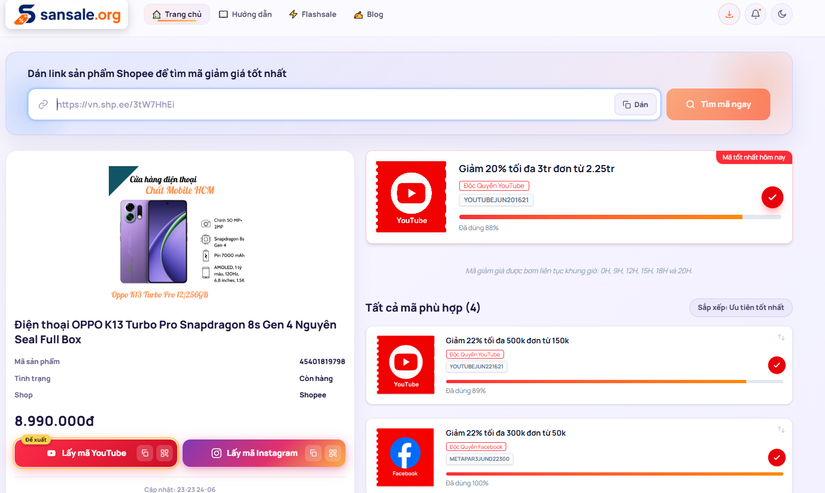Copy icon on Lấy mã Instagram button
This screenshot has height=493, width=825.
313,453
